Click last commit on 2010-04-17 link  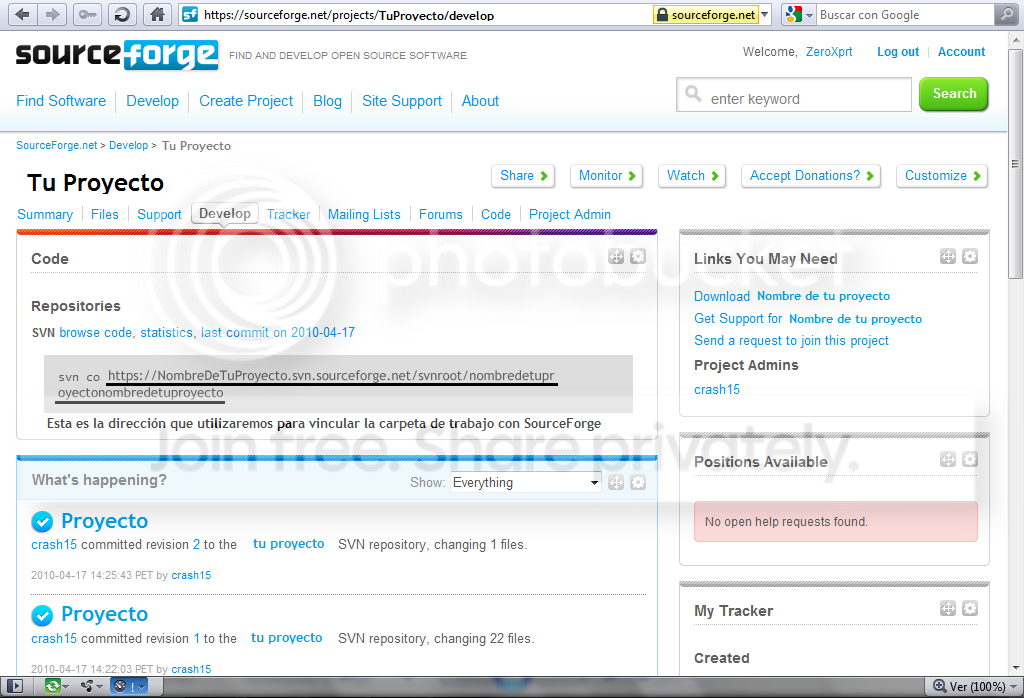coord(278,332)
